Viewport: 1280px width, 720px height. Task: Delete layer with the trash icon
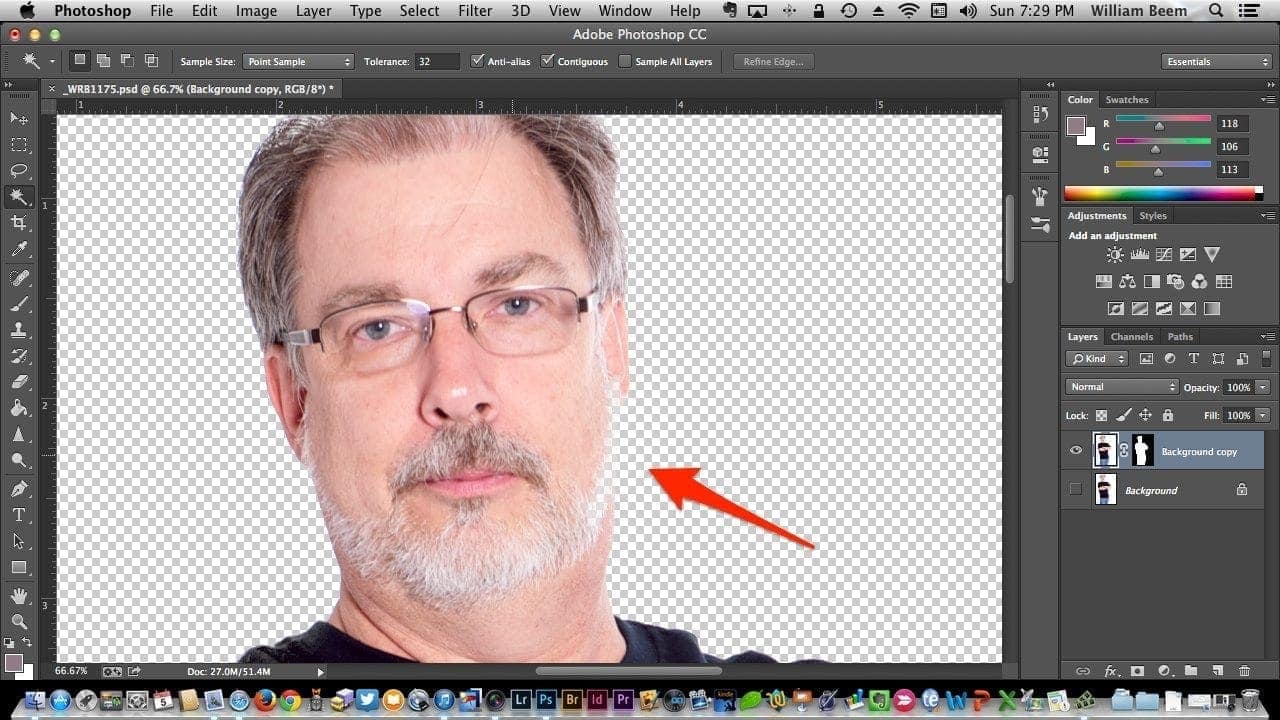click(1245, 671)
